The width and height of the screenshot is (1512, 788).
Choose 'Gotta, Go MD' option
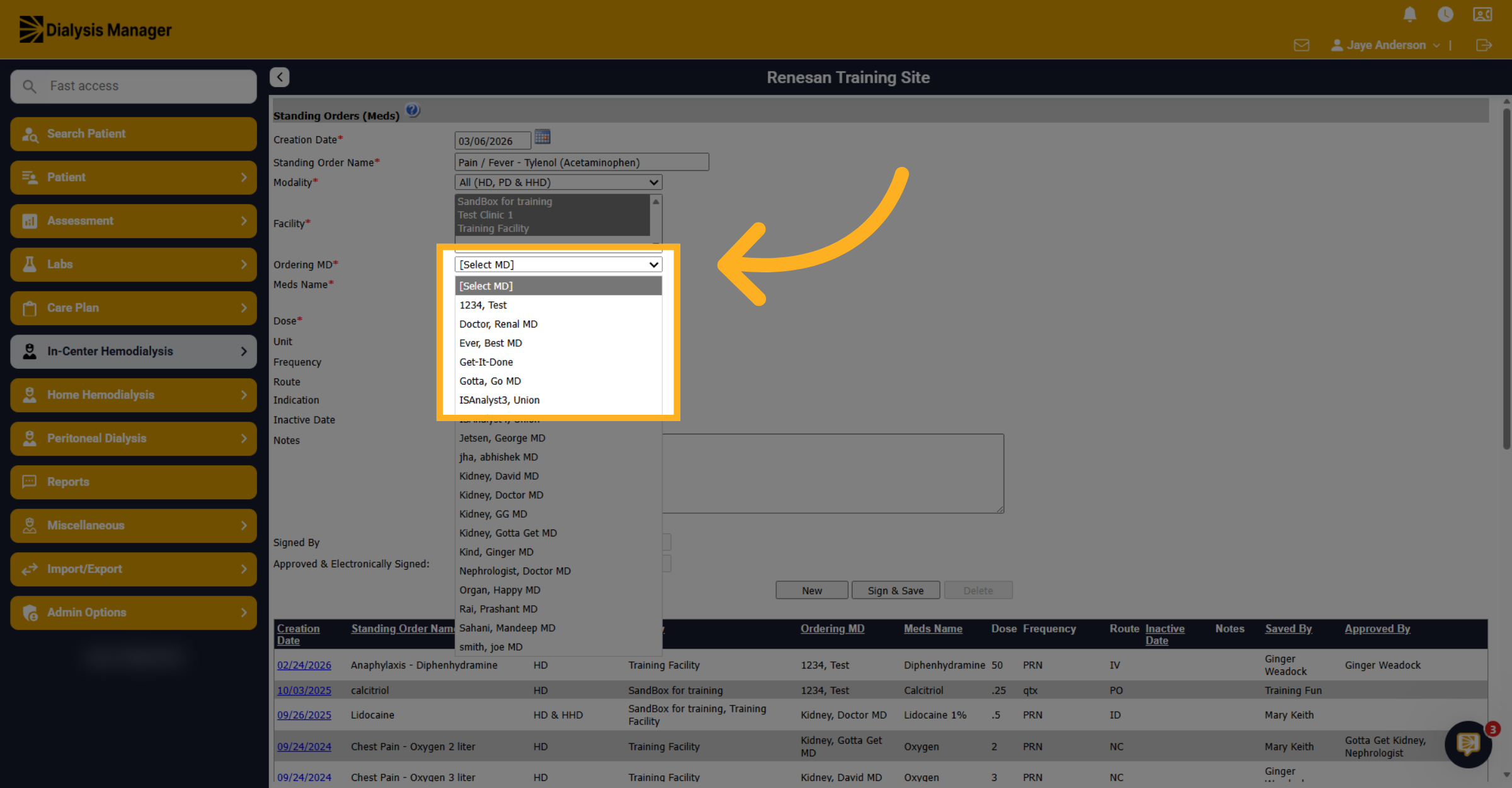[558, 381]
